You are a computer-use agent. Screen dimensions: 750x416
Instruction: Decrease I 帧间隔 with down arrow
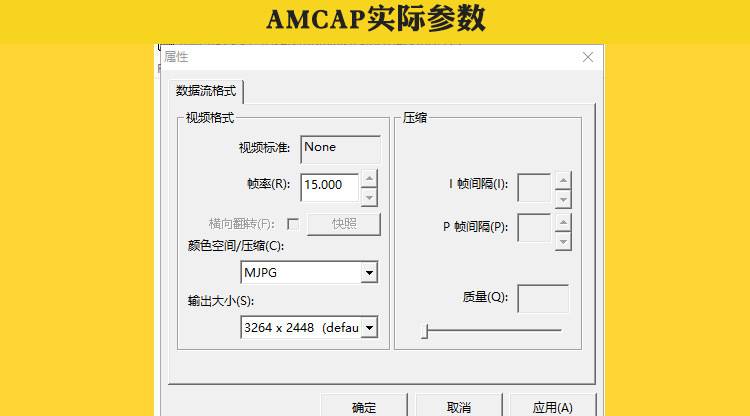[563, 199]
